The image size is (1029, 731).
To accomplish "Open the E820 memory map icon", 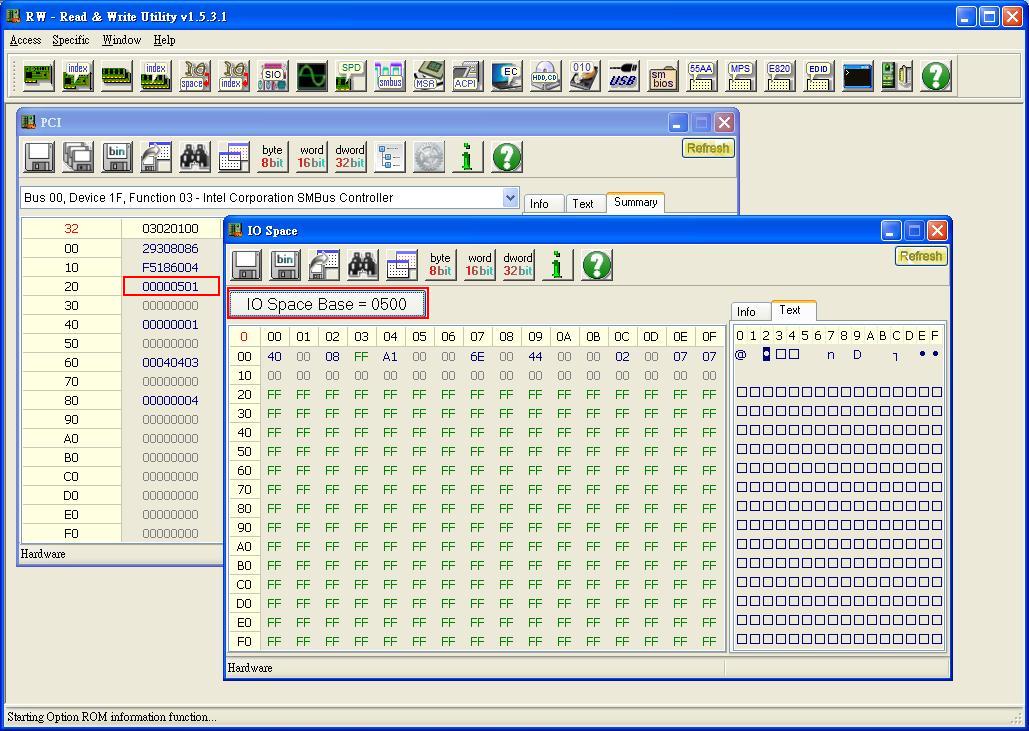I will pyautogui.click(x=779, y=75).
